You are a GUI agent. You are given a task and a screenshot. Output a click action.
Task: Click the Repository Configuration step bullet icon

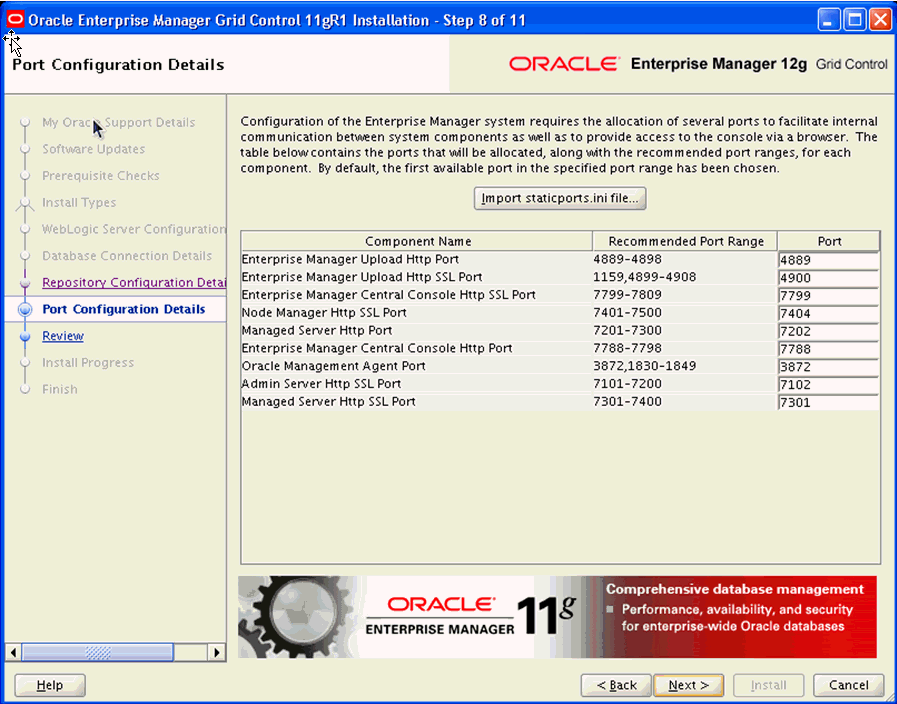point(25,283)
